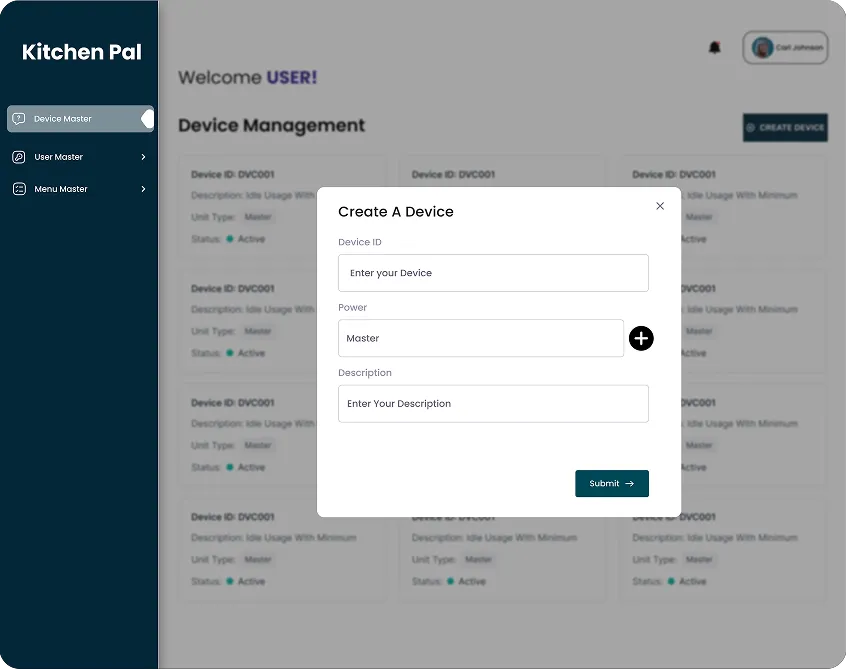This screenshot has height=669, width=846.
Task: Open Menu Master menu item
Action: pos(61,189)
